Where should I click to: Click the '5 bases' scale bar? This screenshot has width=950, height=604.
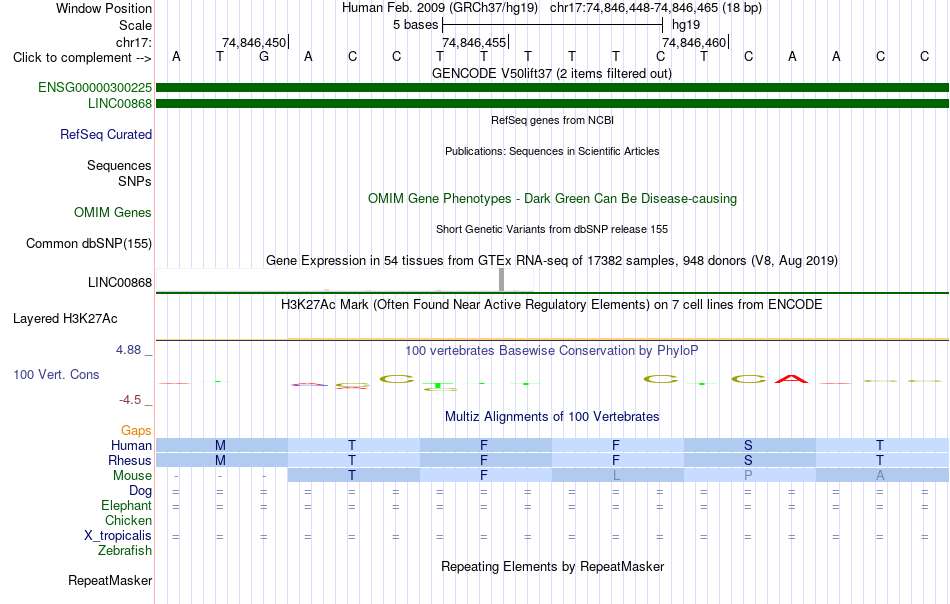[553, 25]
